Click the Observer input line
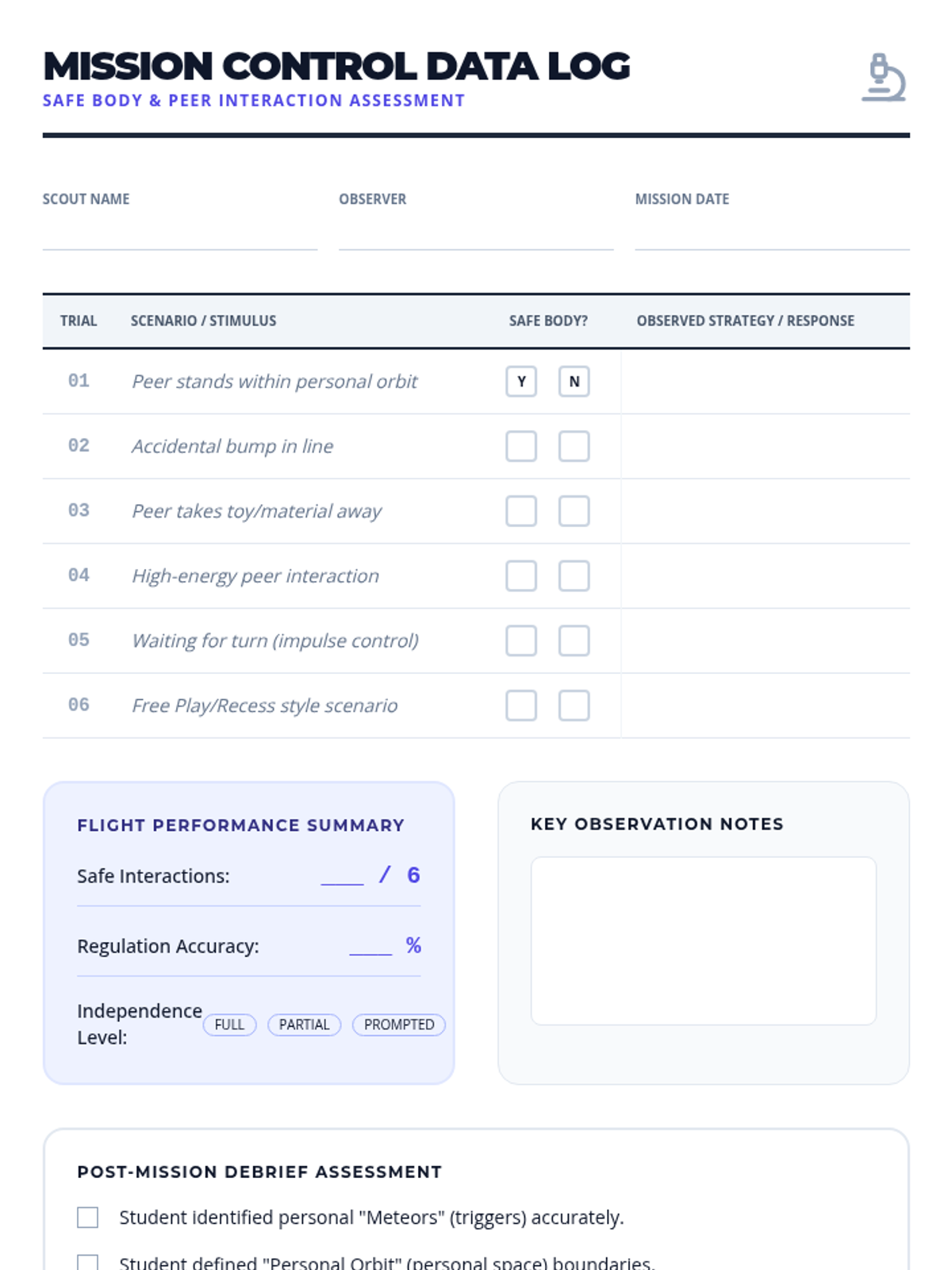 tap(476, 236)
